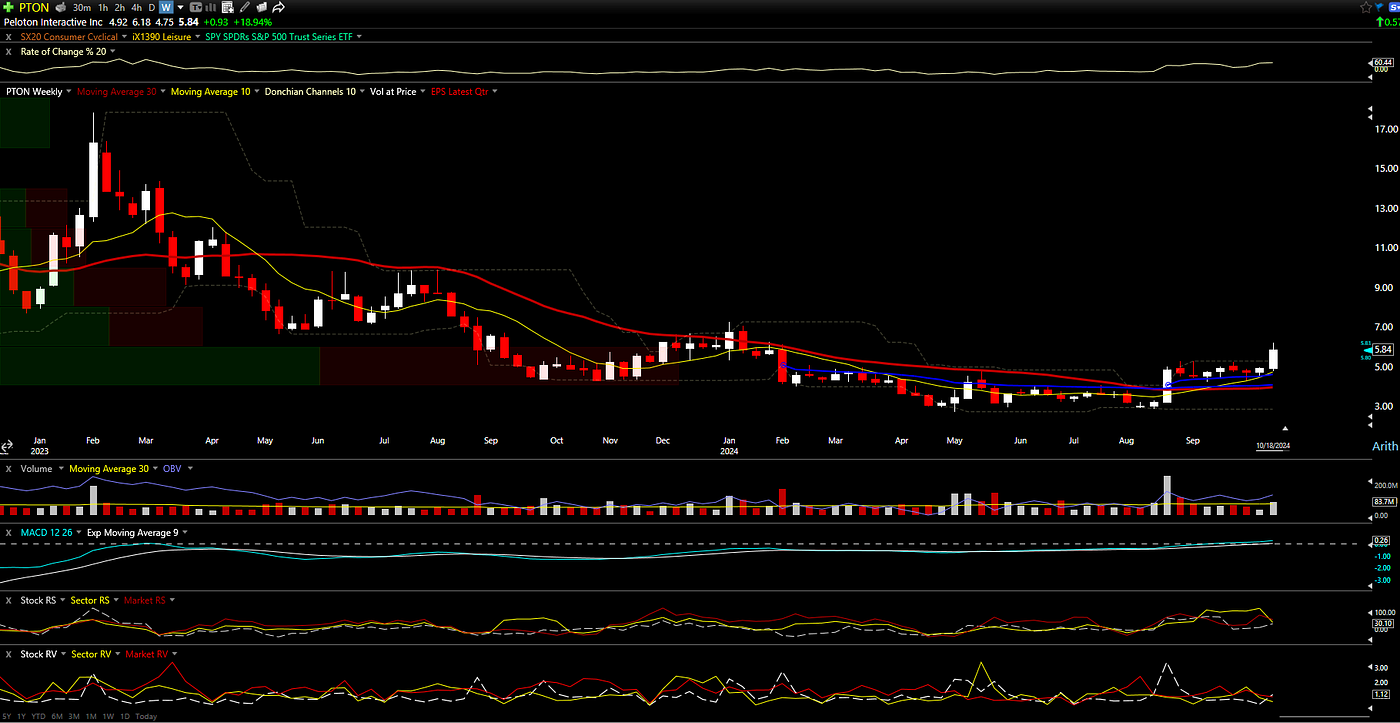The image size is (1400, 723).
Task: Set chart range to YTD
Action: point(39,716)
